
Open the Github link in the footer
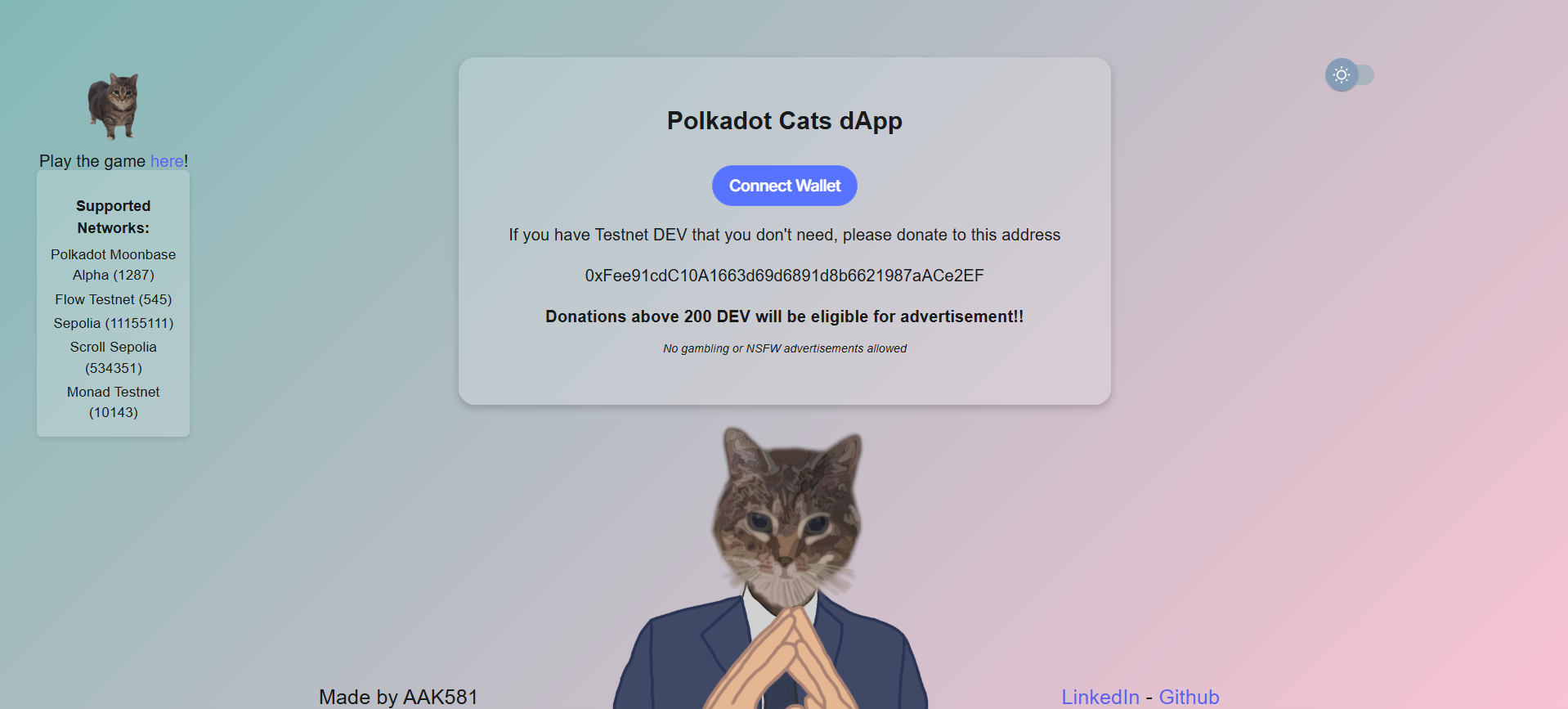1189,697
